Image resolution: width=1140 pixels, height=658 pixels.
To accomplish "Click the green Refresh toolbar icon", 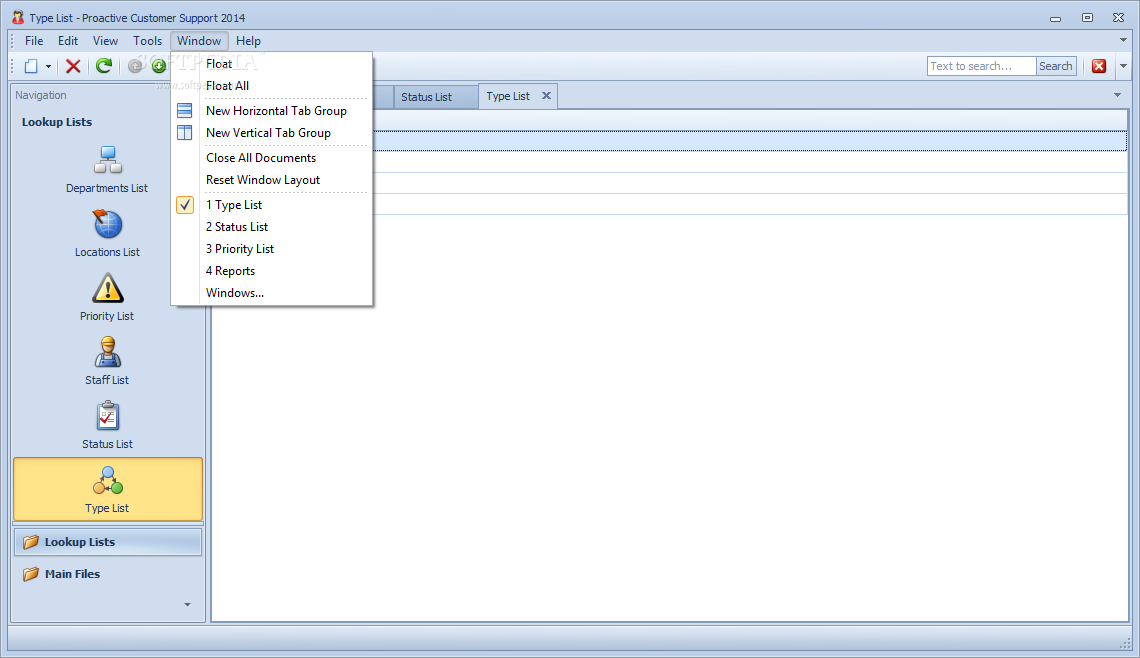I will coord(104,66).
